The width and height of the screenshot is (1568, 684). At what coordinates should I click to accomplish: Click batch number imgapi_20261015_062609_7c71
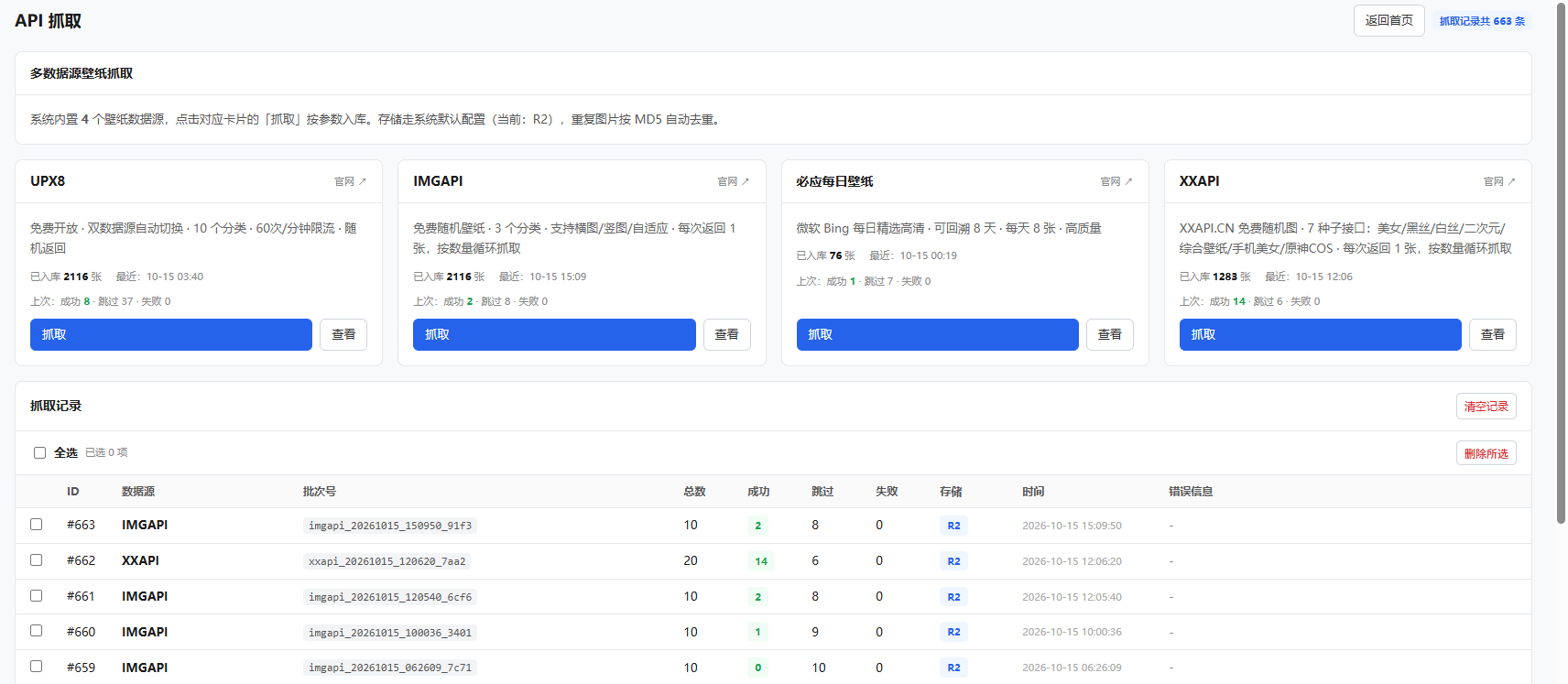(390, 668)
